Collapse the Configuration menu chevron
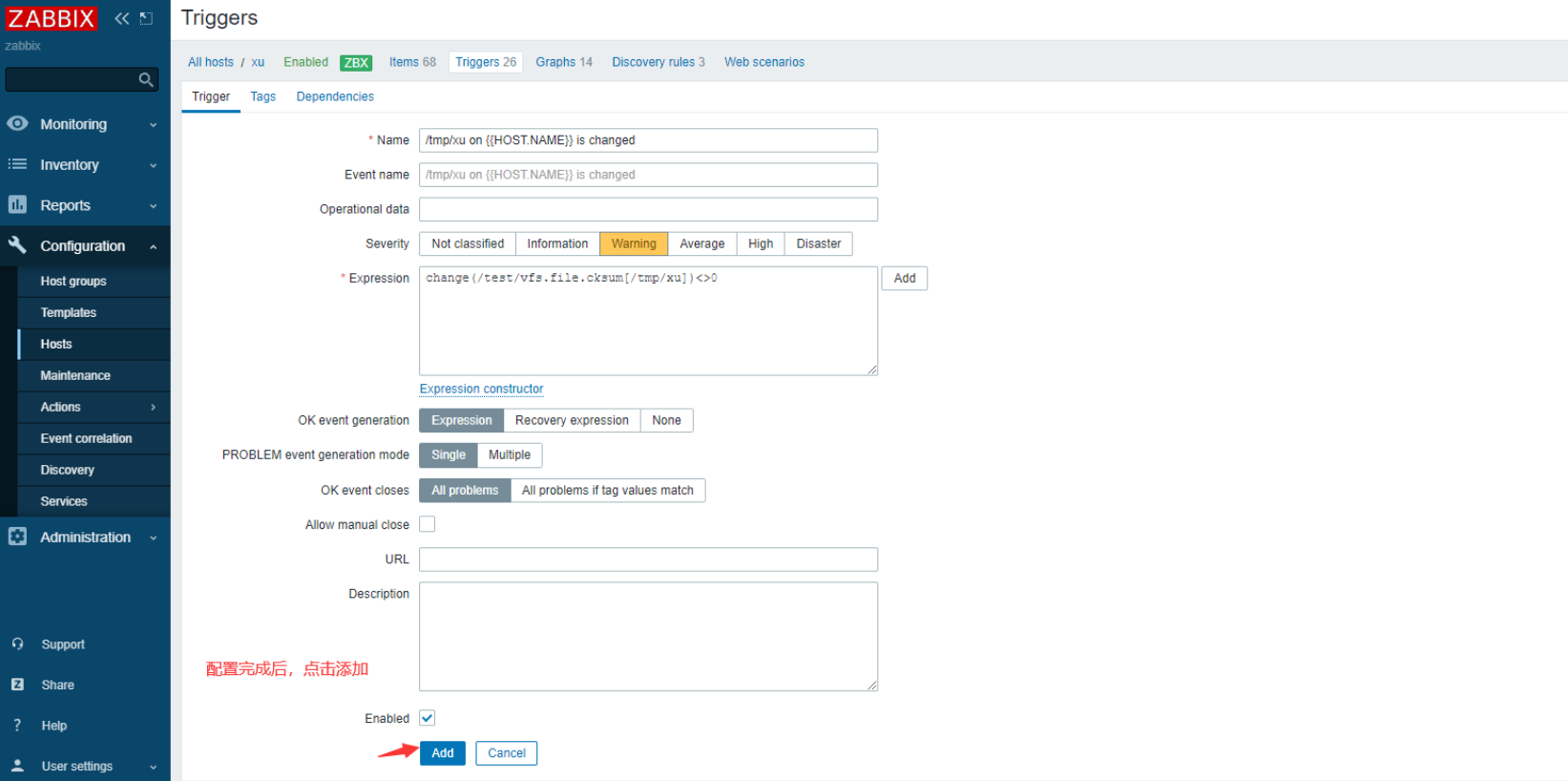Image resolution: width=1568 pixels, height=781 pixels. (x=153, y=246)
